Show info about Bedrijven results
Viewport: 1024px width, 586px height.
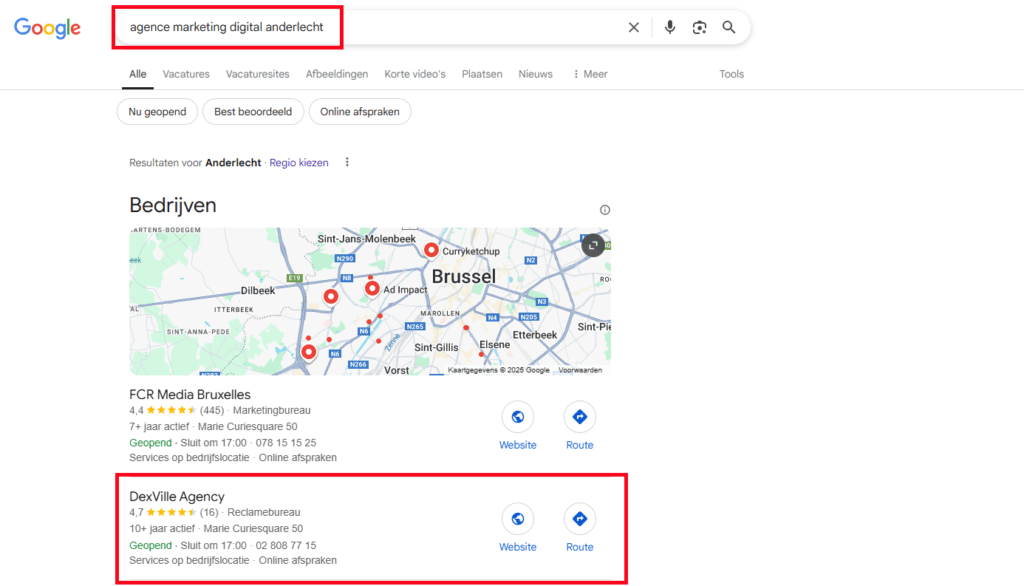pyautogui.click(x=605, y=210)
